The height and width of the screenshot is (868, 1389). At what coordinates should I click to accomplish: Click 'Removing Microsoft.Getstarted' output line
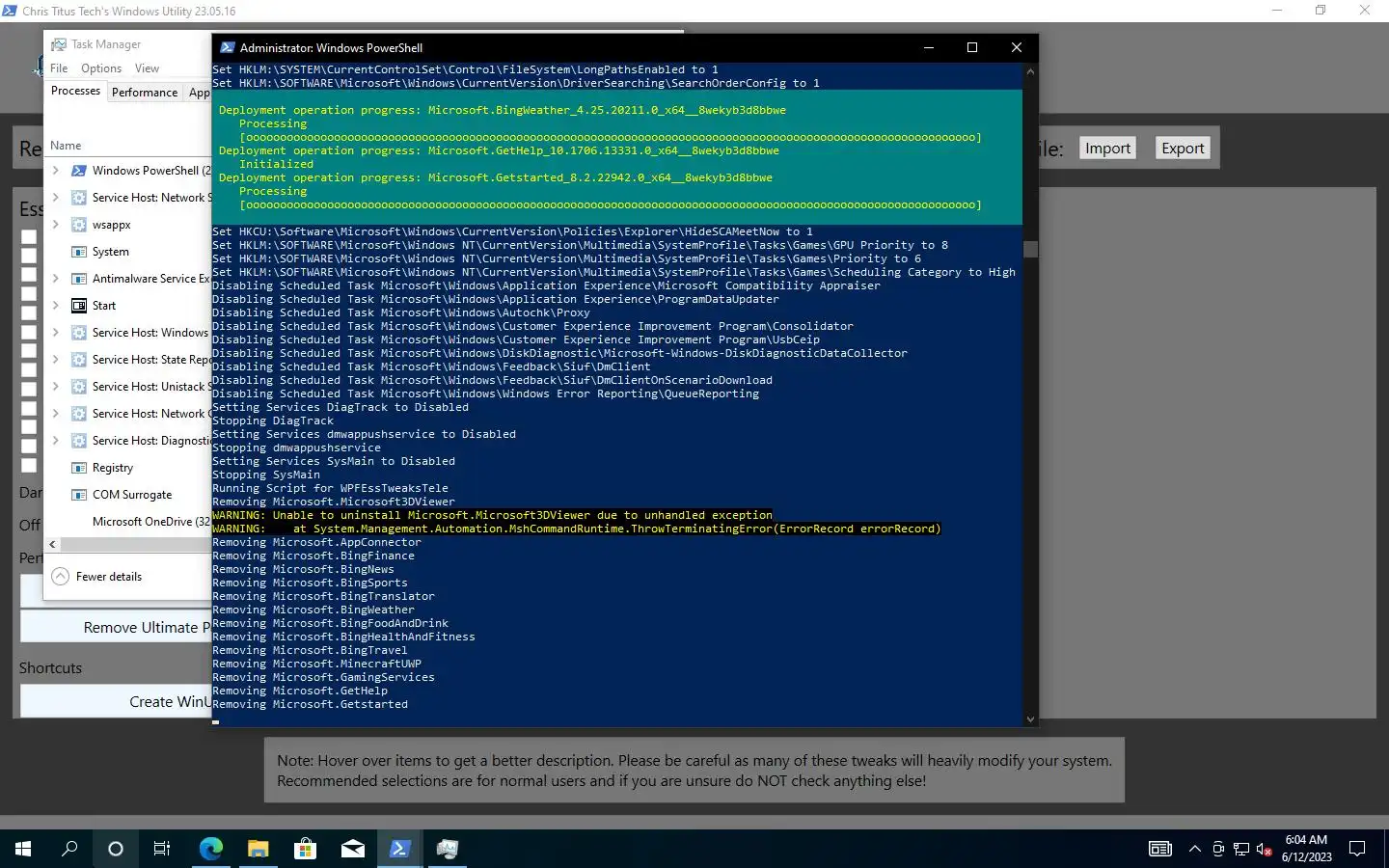point(310,704)
